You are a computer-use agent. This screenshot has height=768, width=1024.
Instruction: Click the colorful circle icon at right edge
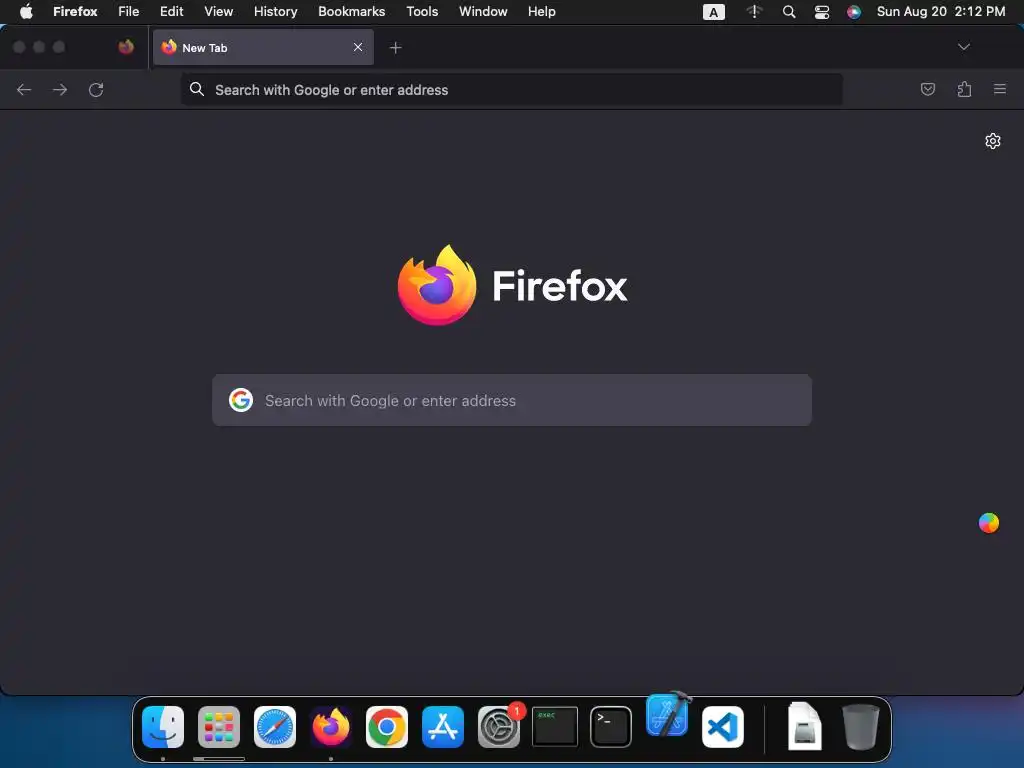989,522
